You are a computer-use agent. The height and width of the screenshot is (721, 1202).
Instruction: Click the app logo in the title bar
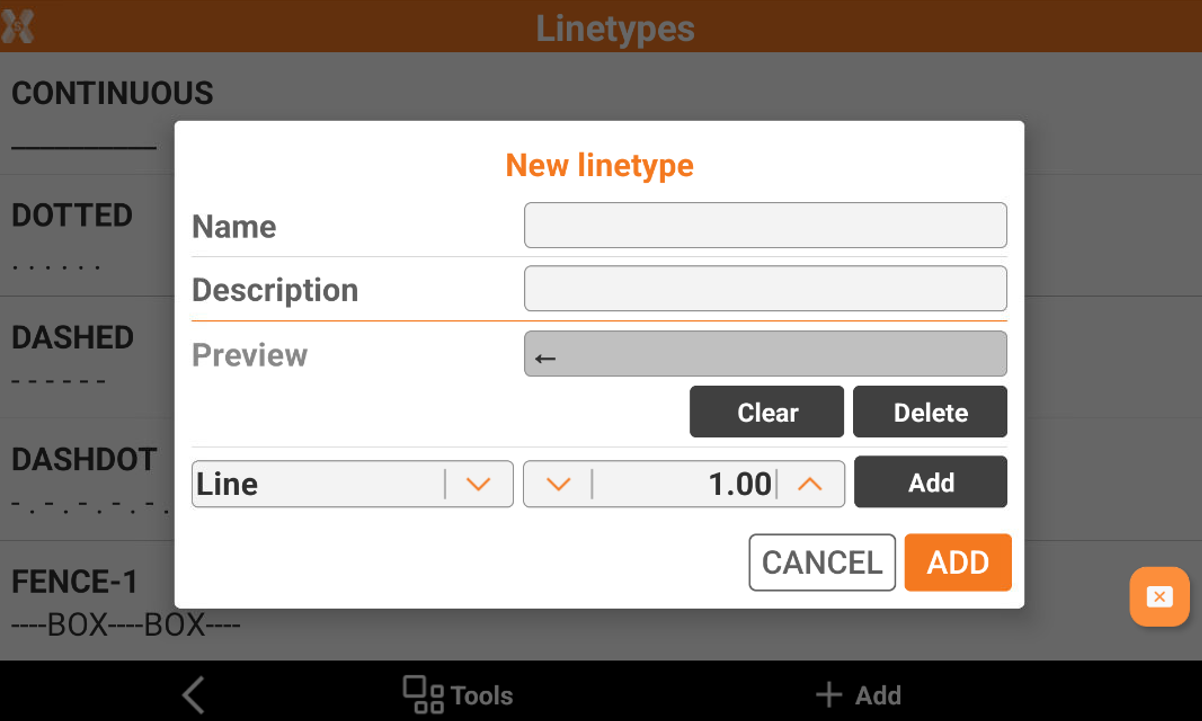[x=19, y=26]
